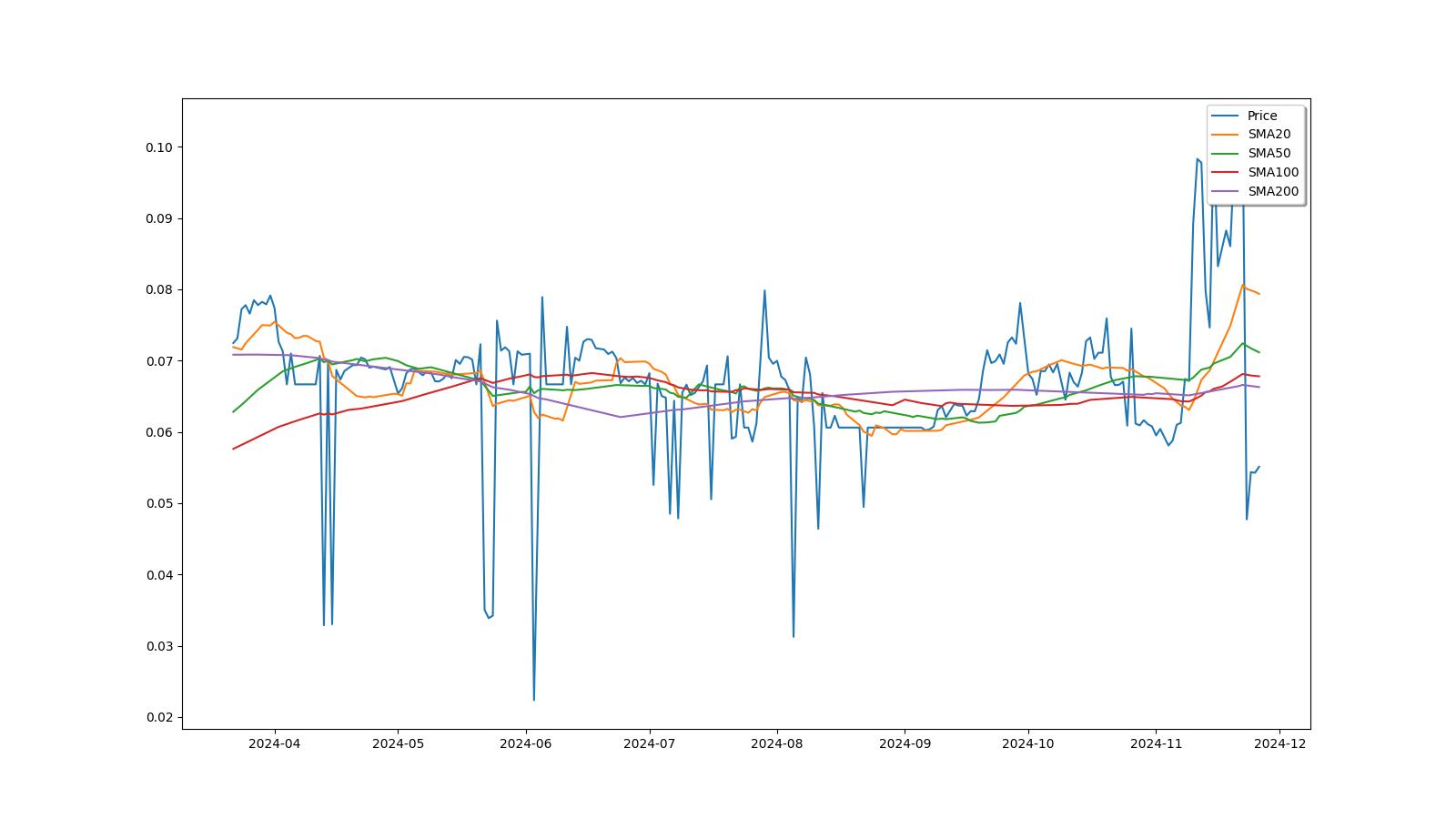This screenshot has width=1456, height=819.
Task: Click the 2024-05 x-axis label
Action: click(398, 743)
